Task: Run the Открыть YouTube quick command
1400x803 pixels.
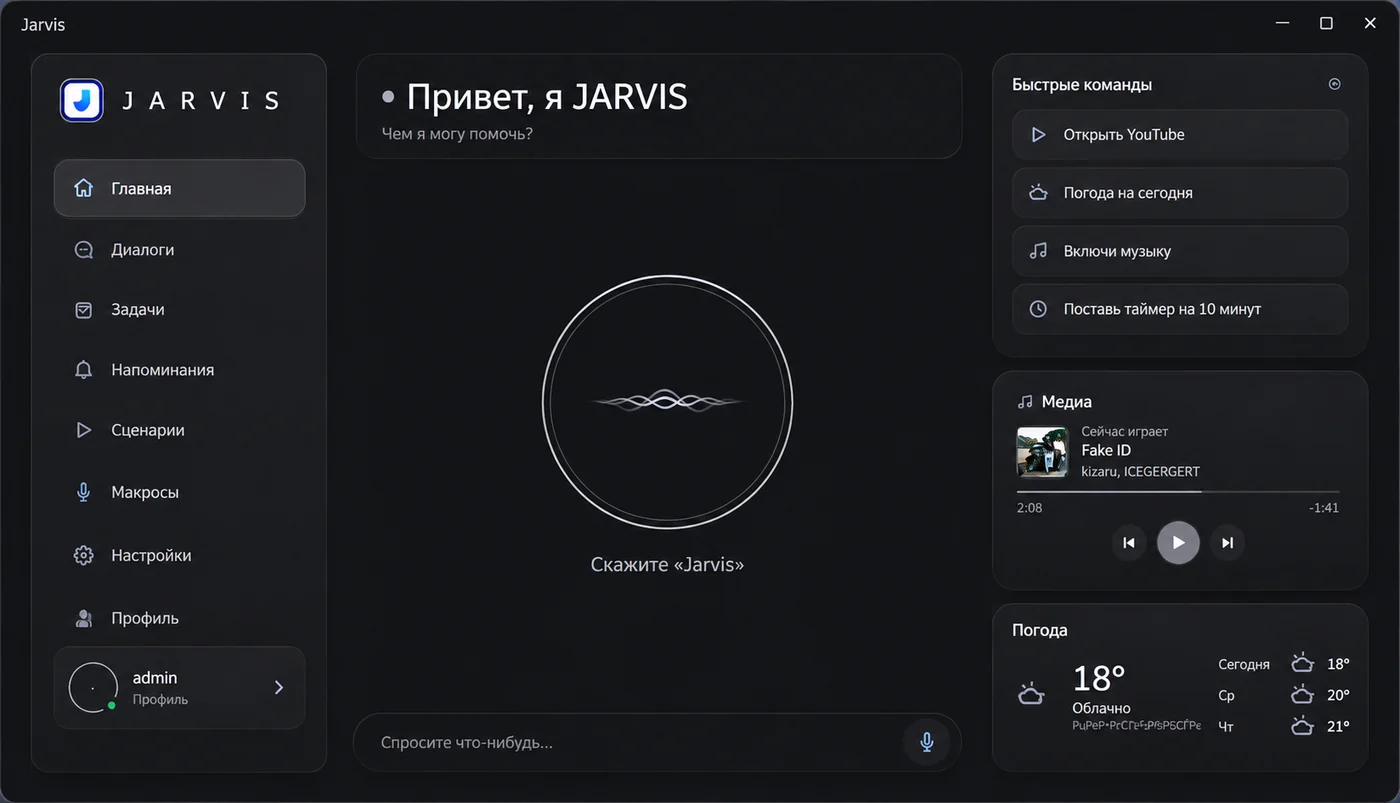Action: click(x=1180, y=134)
